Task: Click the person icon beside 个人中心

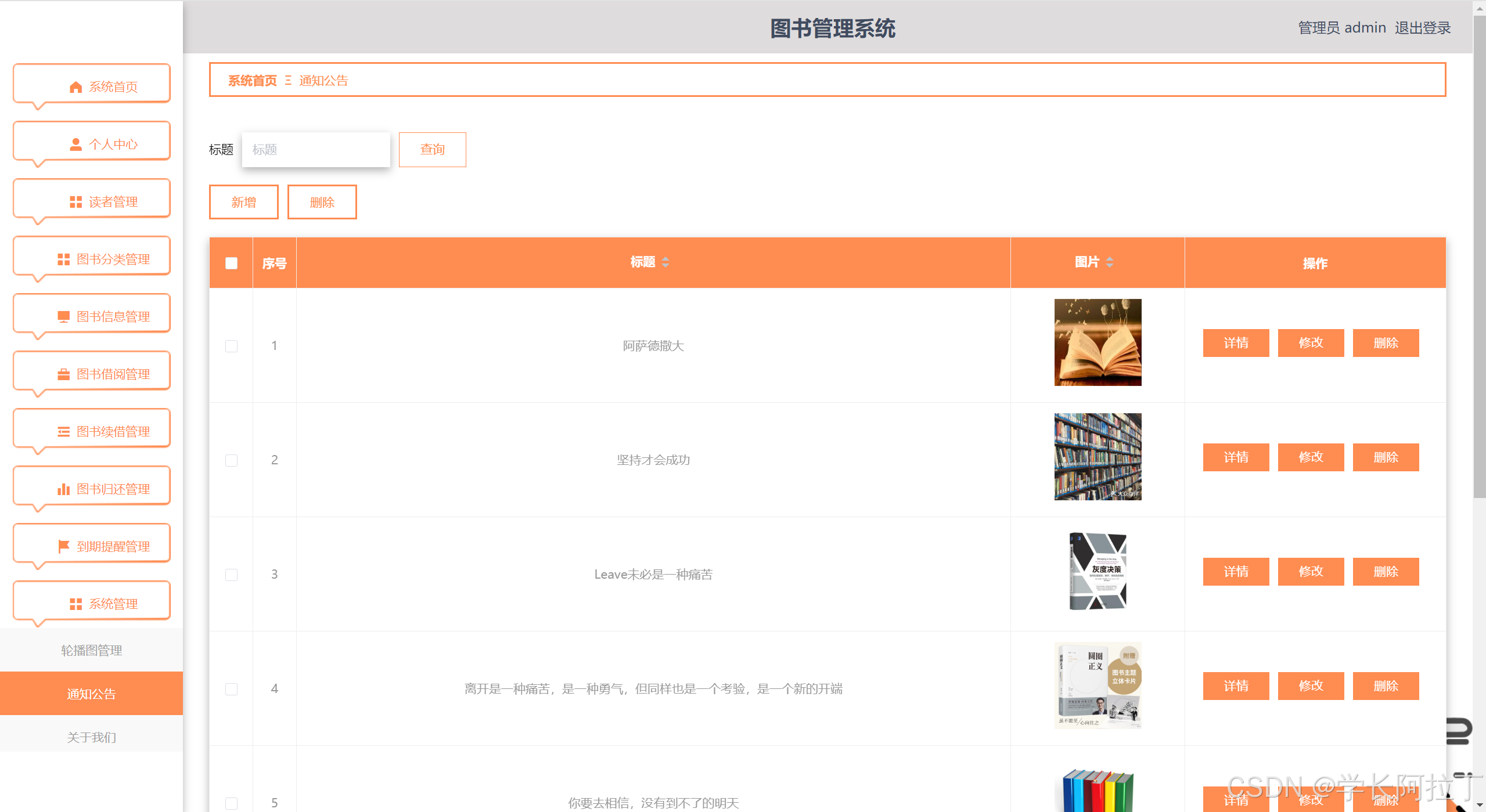Action: pos(75,145)
